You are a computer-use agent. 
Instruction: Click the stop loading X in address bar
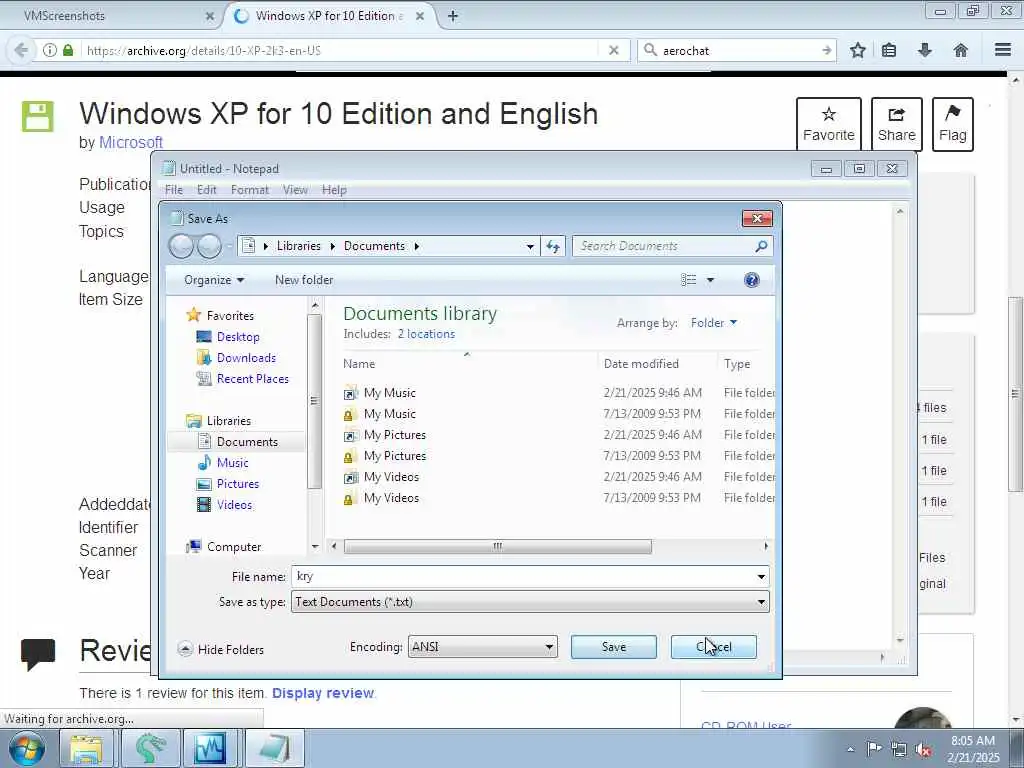click(x=613, y=50)
